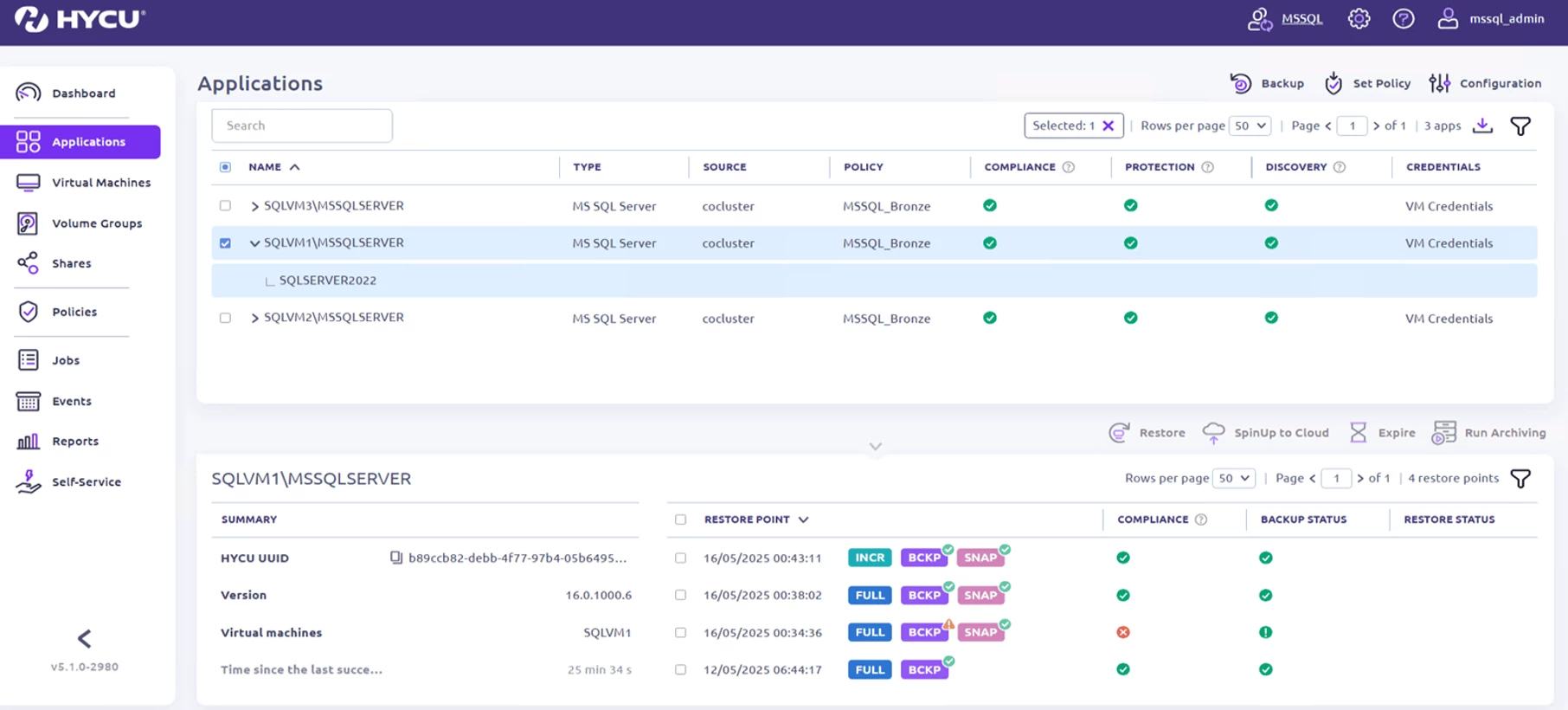Click the HYCU logo
1568x710 pixels.
pos(80,18)
